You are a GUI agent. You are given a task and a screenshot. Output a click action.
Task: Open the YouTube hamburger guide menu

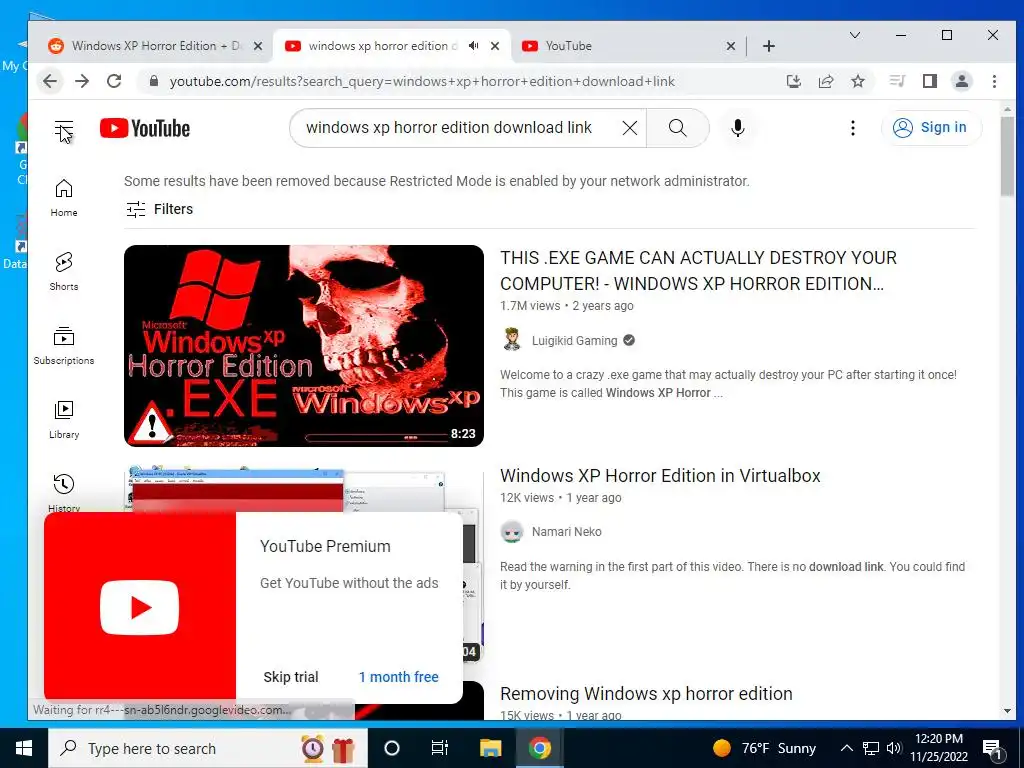64,129
